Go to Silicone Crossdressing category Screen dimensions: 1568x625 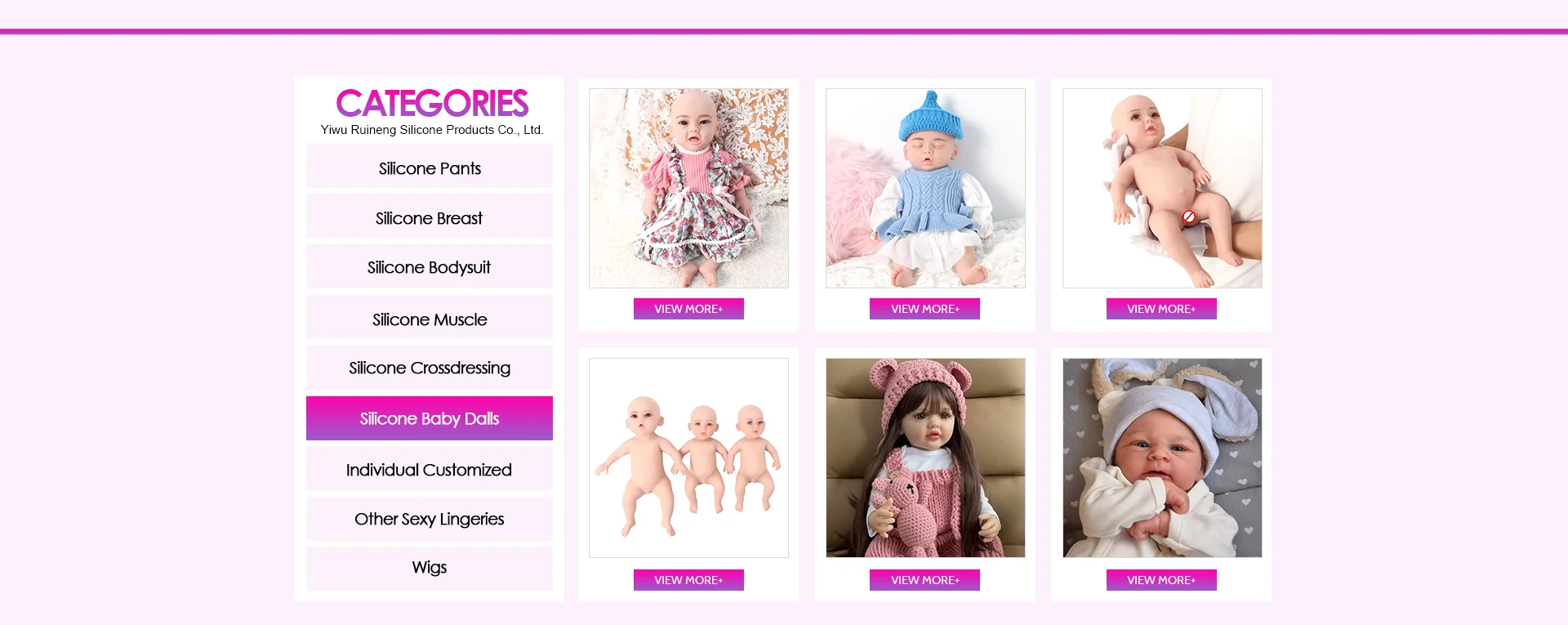429,368
